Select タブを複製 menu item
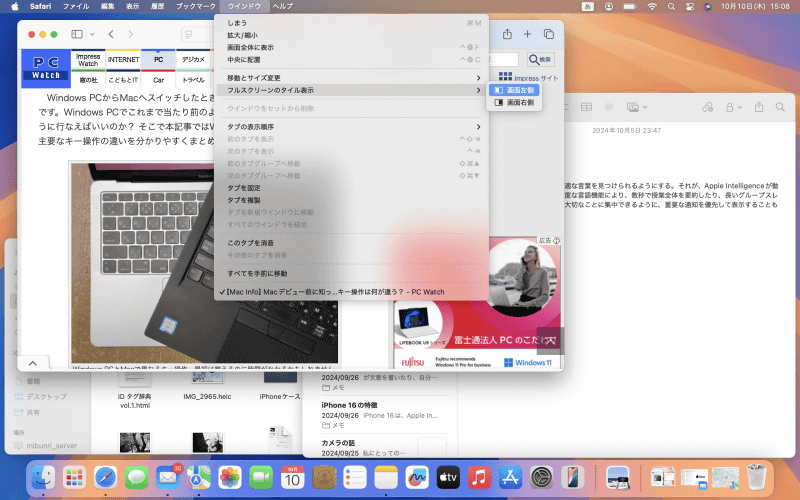 (351, 201)
